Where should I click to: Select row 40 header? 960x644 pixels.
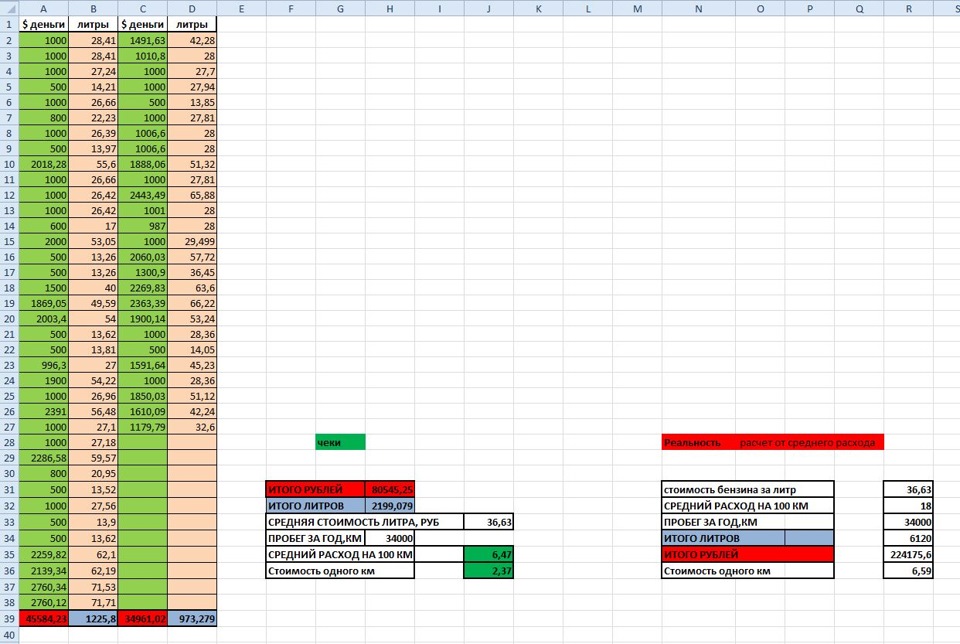tap(9, 635)
